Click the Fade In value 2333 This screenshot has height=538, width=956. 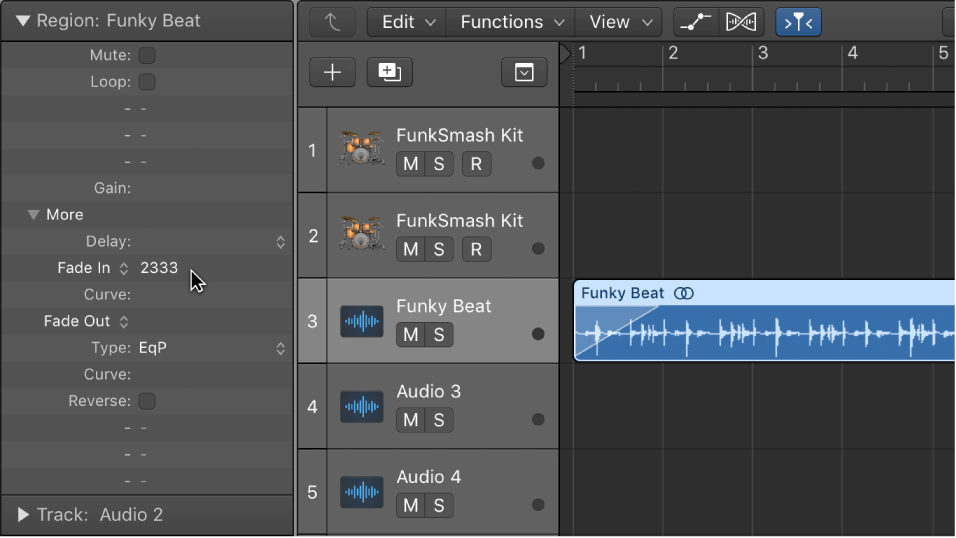pos(159,268)
